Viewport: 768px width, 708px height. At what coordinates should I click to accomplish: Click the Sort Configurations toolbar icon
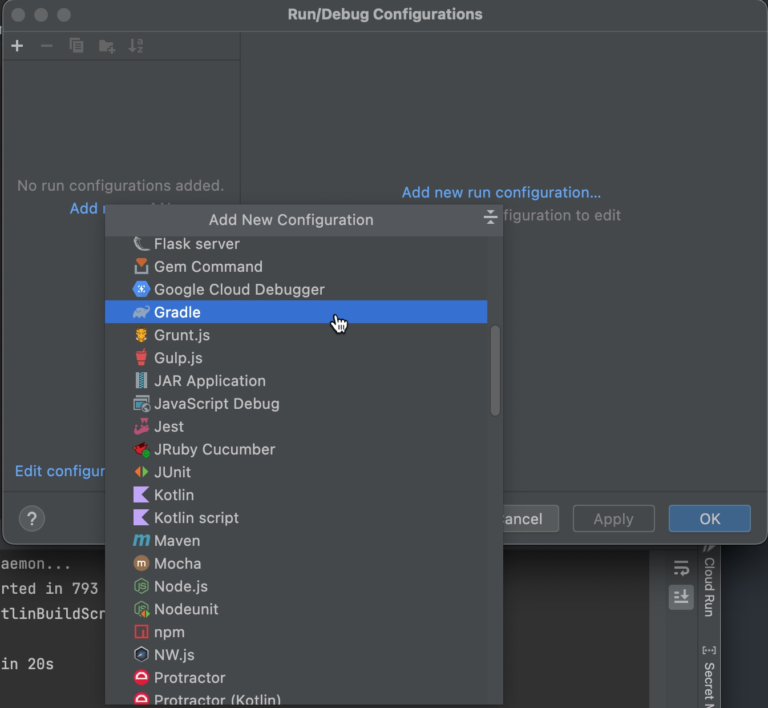click(136, 46)
